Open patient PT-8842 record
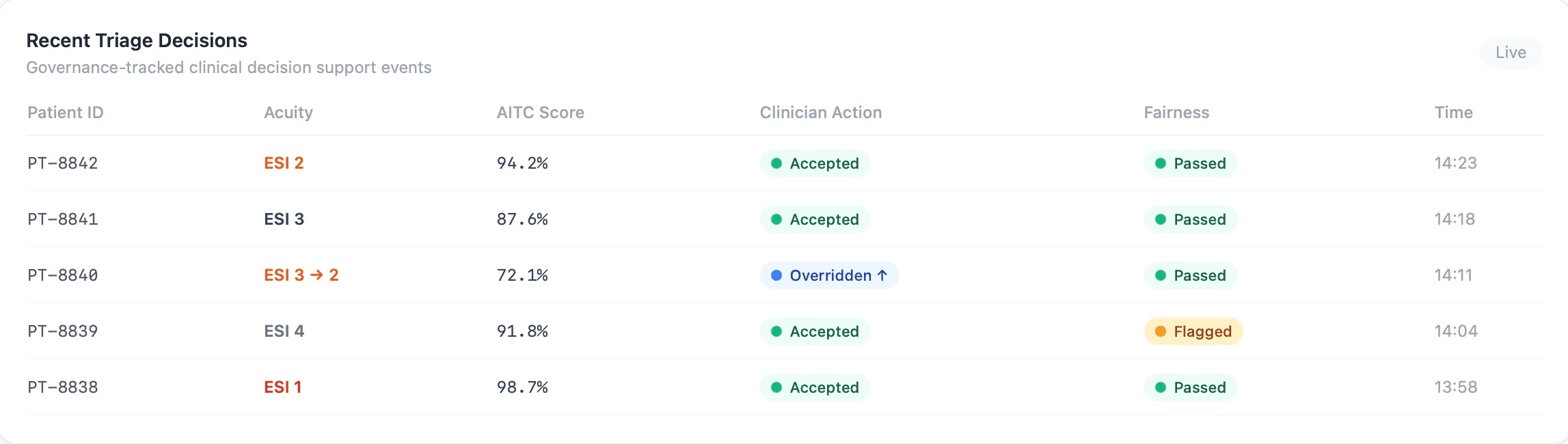 click(x=63, y=163)
